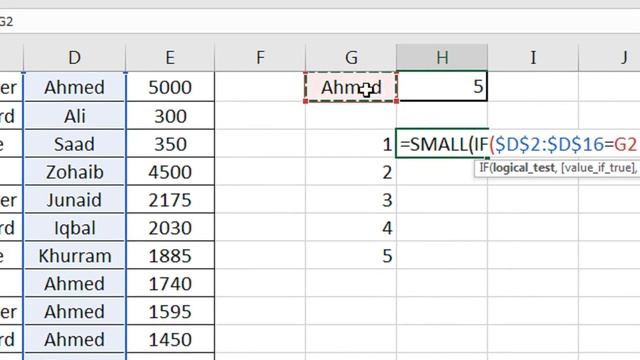Screen dimensions: 640x360
Task: Select the Zohaib cell
Action: [74, 172]
